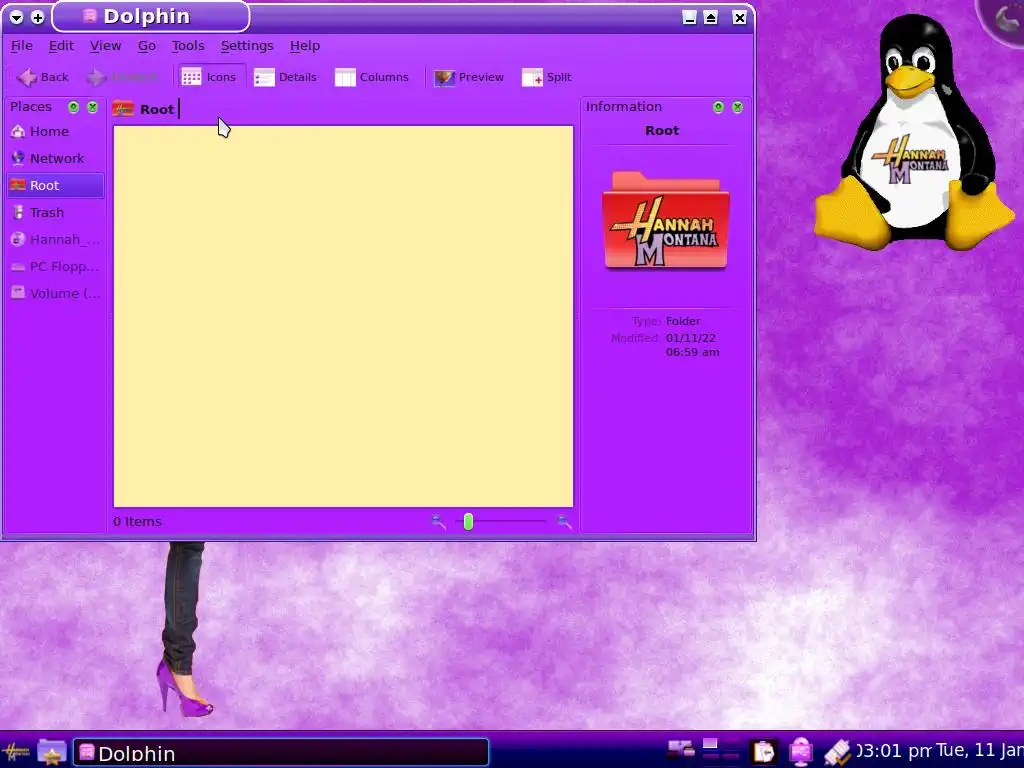
Task: Click the Home house icon in Places
Action: point(18,131)
